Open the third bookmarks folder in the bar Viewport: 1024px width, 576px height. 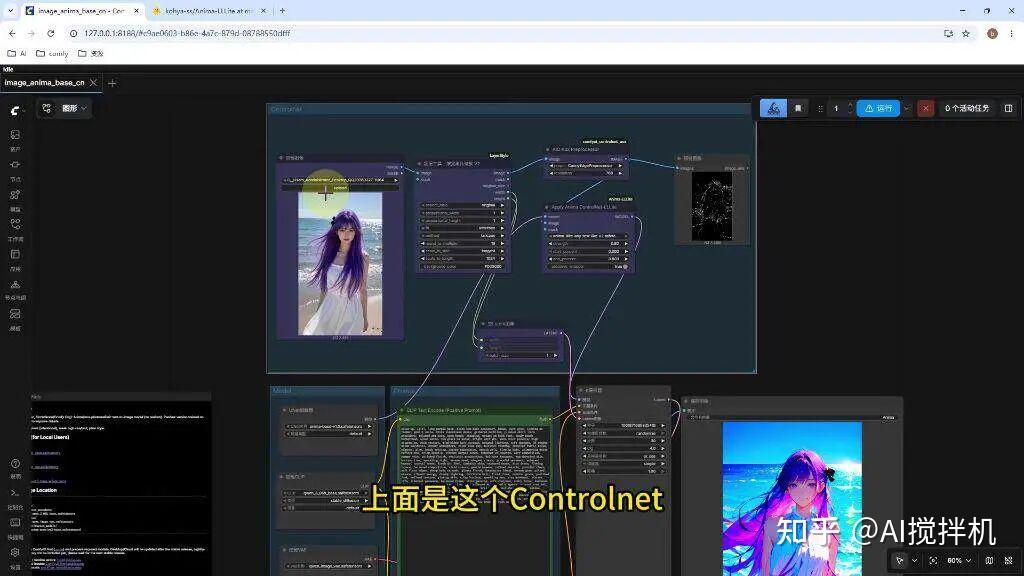tap(91, 54)
